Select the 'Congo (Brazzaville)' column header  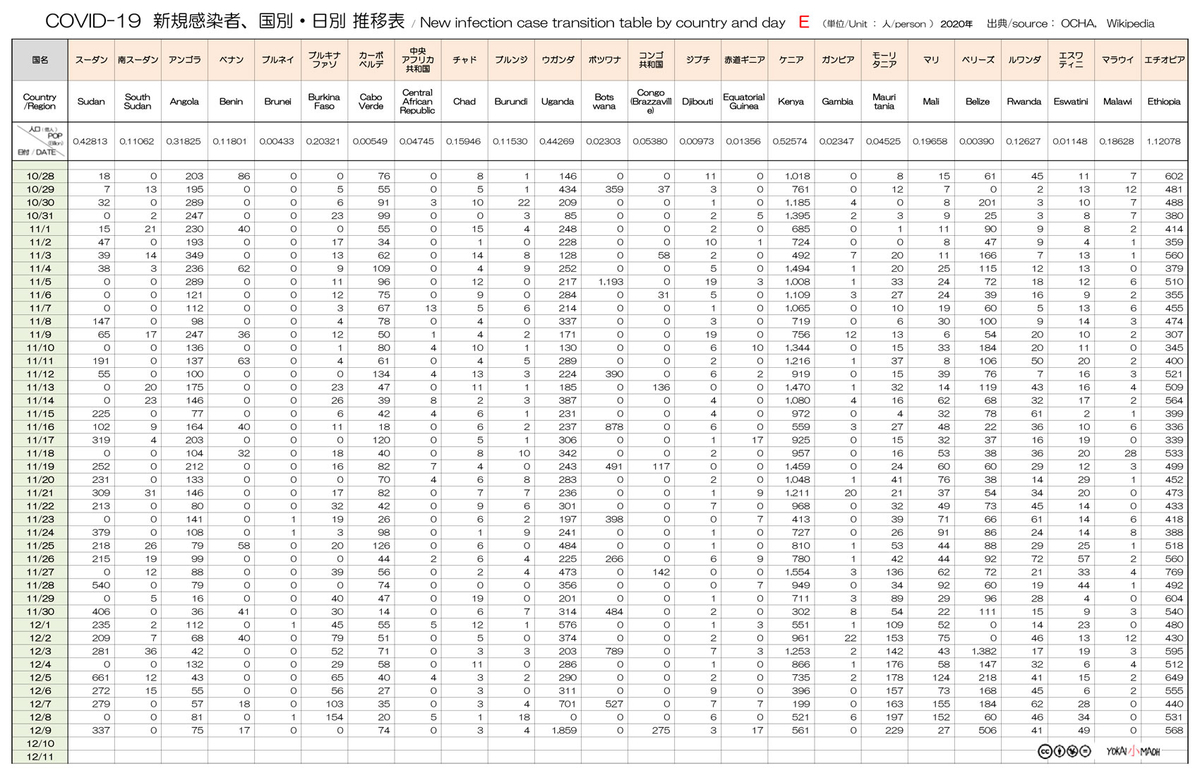[x=649, y=102]
